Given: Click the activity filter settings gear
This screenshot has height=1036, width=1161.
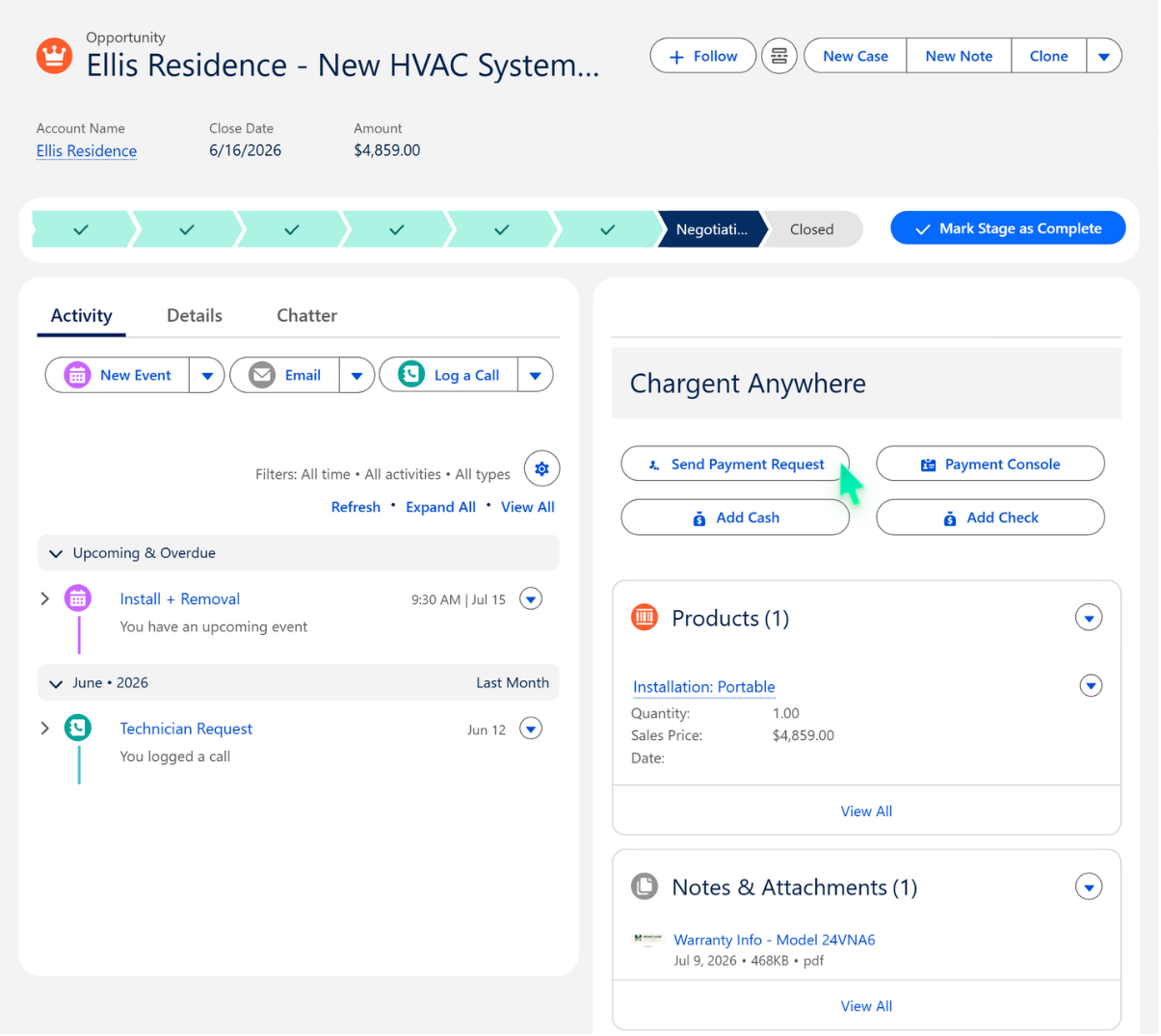Looking at the screenshot, I should 541,468.
